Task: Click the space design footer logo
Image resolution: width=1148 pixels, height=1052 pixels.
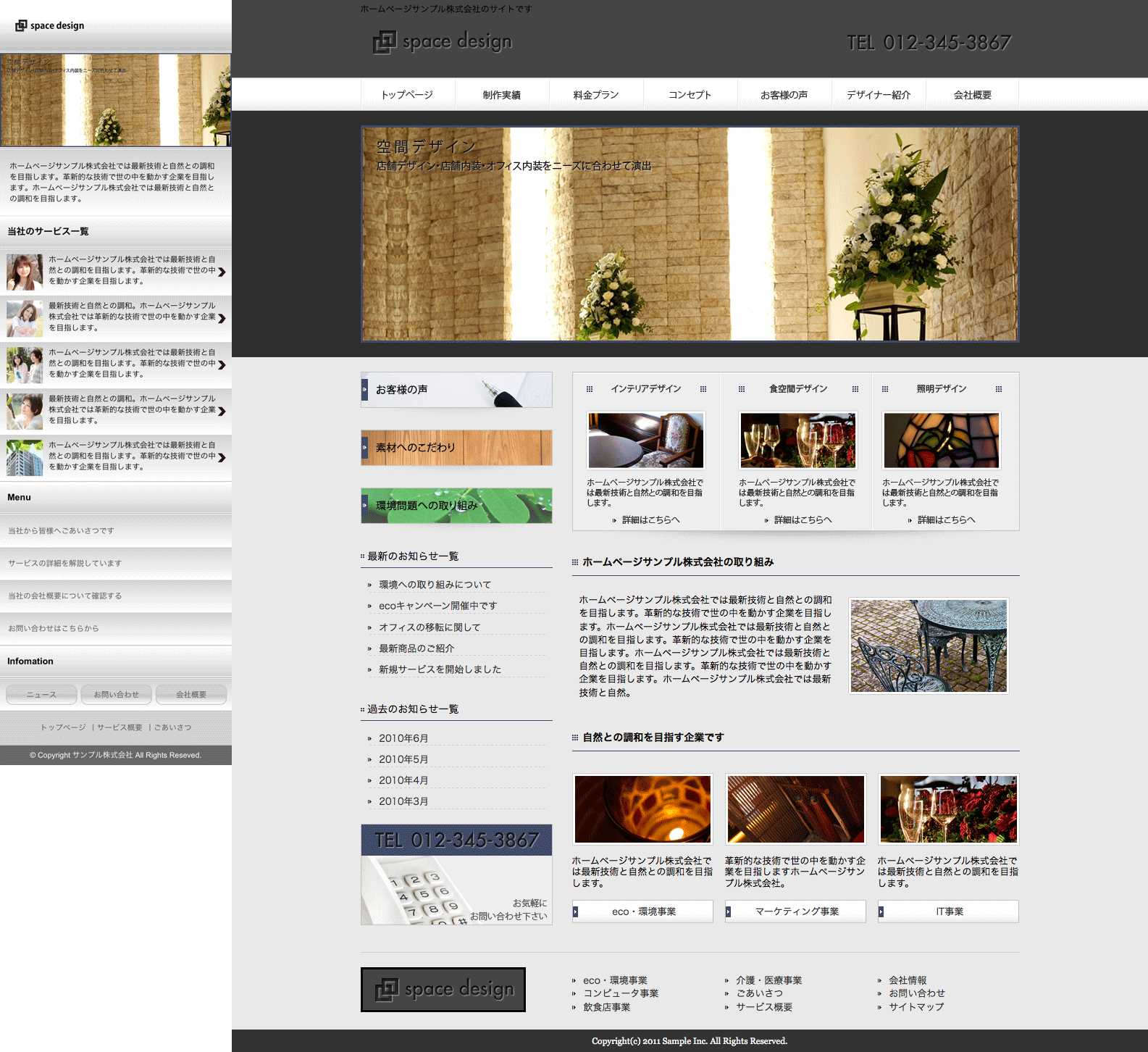Action: 443,990
